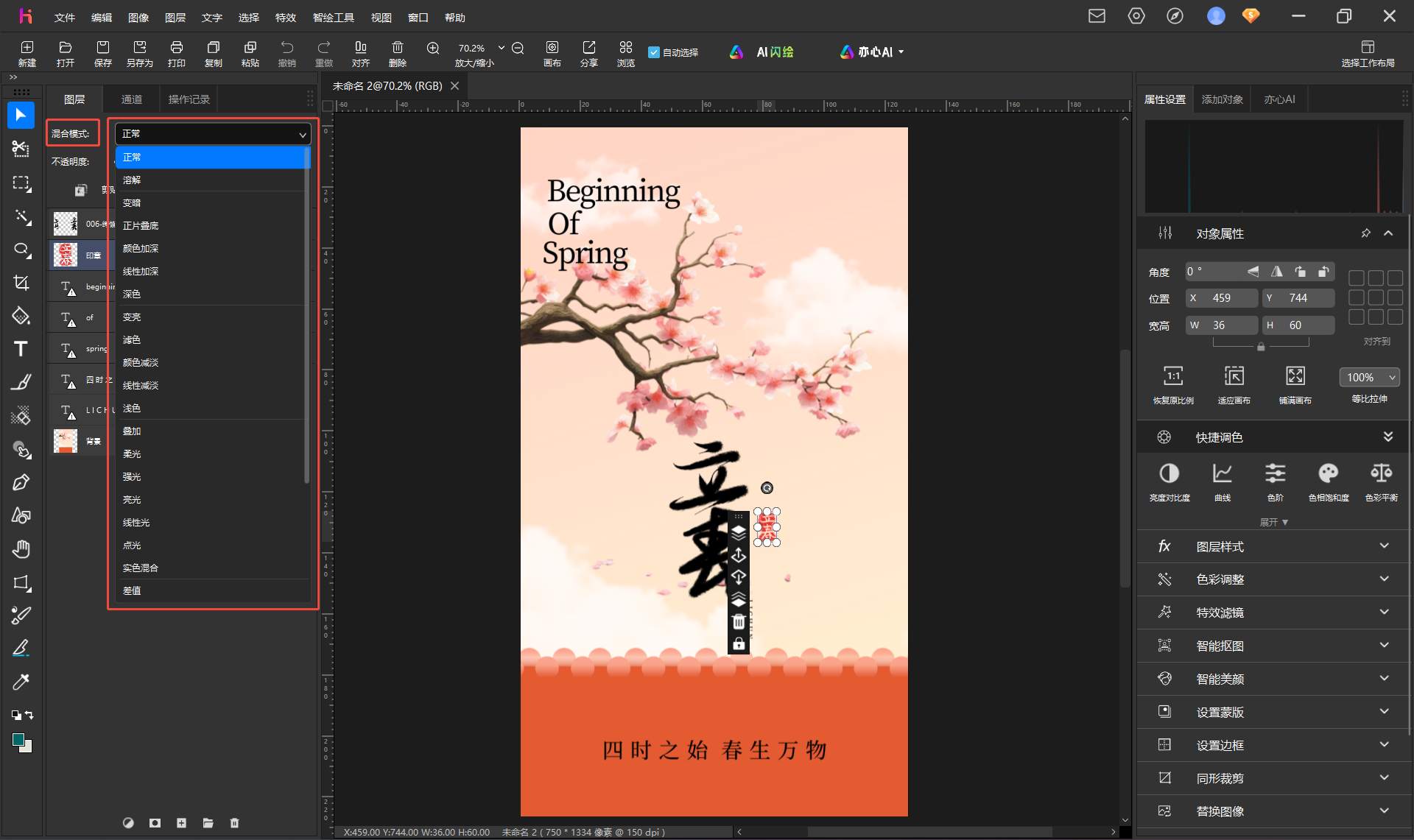Viewport: 1414px width, 840px height.
Task: Click the 浏览 browse icon
Action: pyautogui.click(x=626, y=53)
